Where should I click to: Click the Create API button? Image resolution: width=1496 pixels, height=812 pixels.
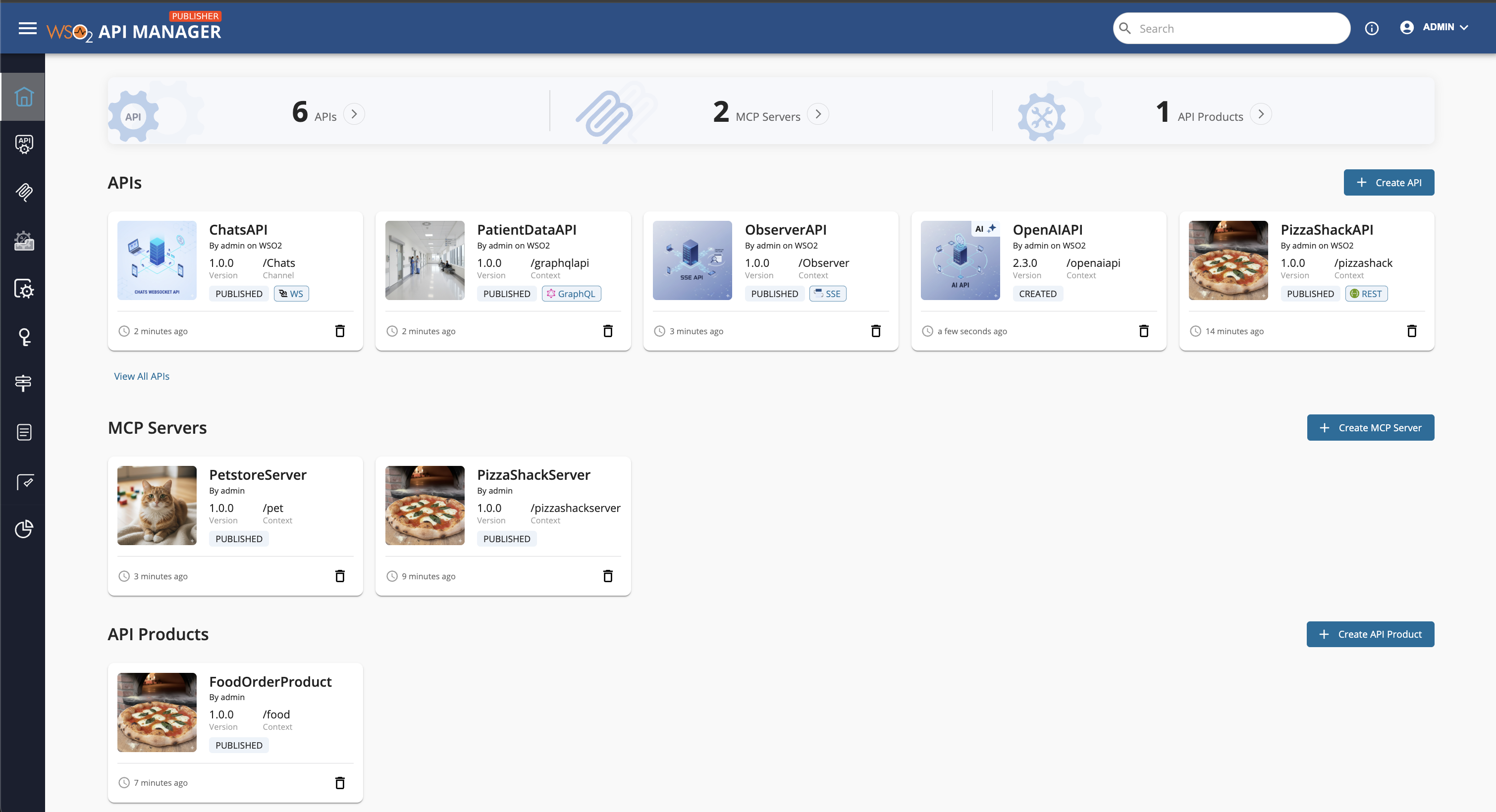coord(1389,182)
